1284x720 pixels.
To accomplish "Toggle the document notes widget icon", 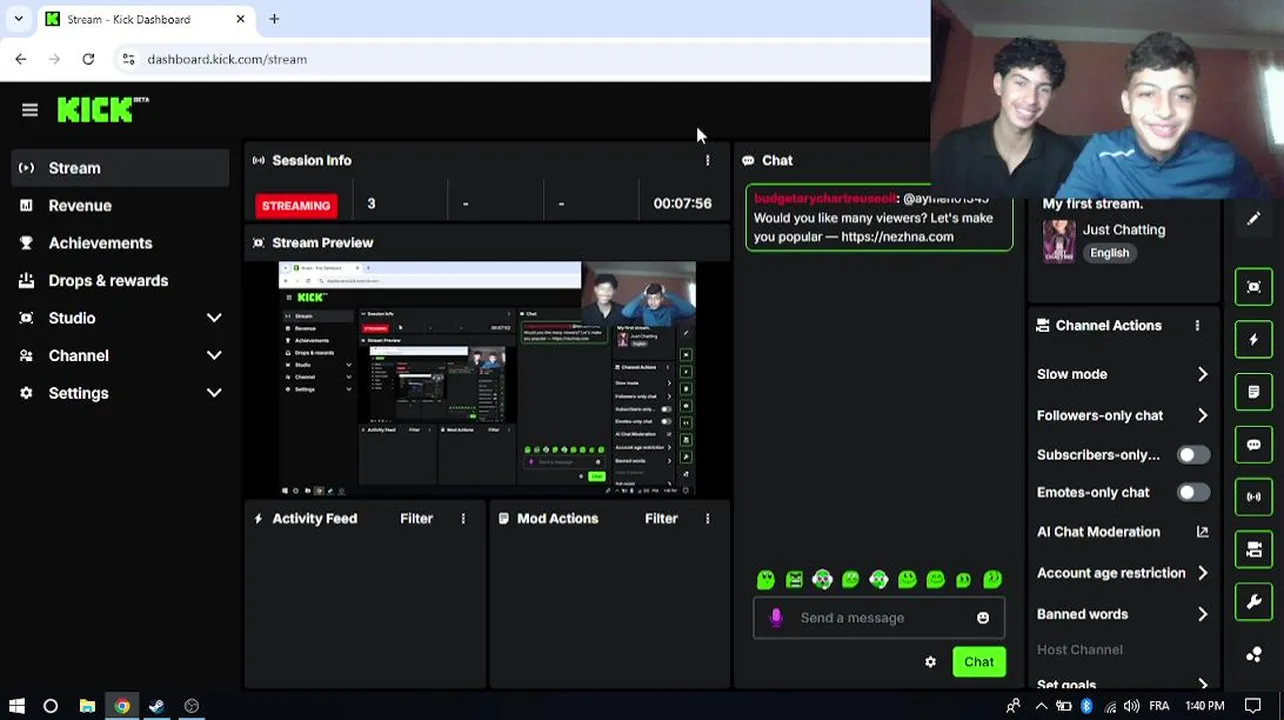I will (x=1254, y=392).
